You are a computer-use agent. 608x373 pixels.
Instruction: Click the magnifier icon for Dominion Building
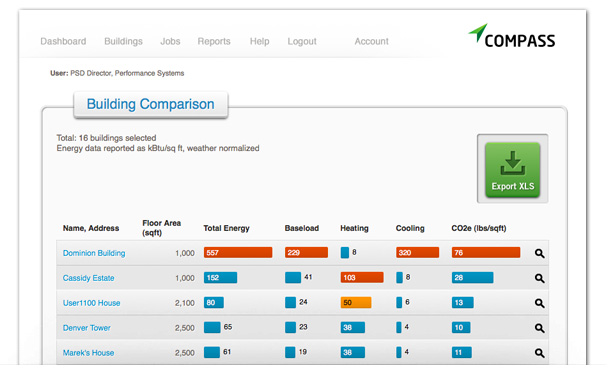(x=539, y=254)
